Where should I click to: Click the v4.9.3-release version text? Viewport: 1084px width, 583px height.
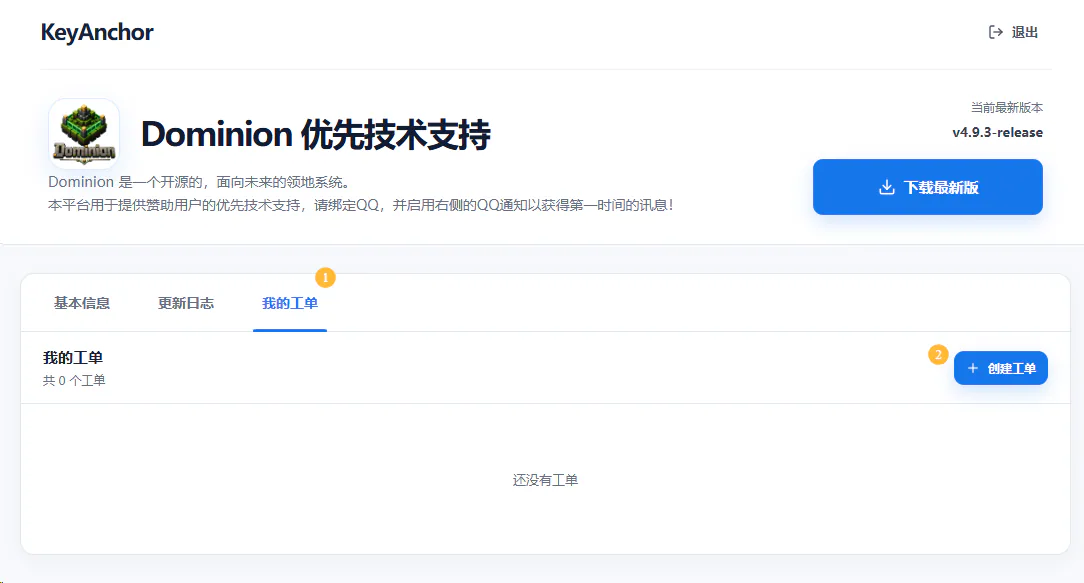coord(998,132)
